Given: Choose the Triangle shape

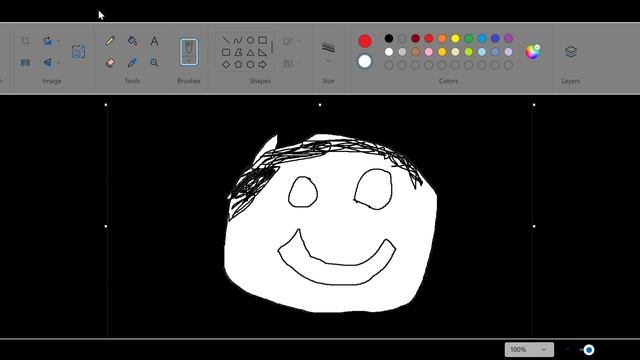Looking at the screenshot, I should (x=250, y=52).
